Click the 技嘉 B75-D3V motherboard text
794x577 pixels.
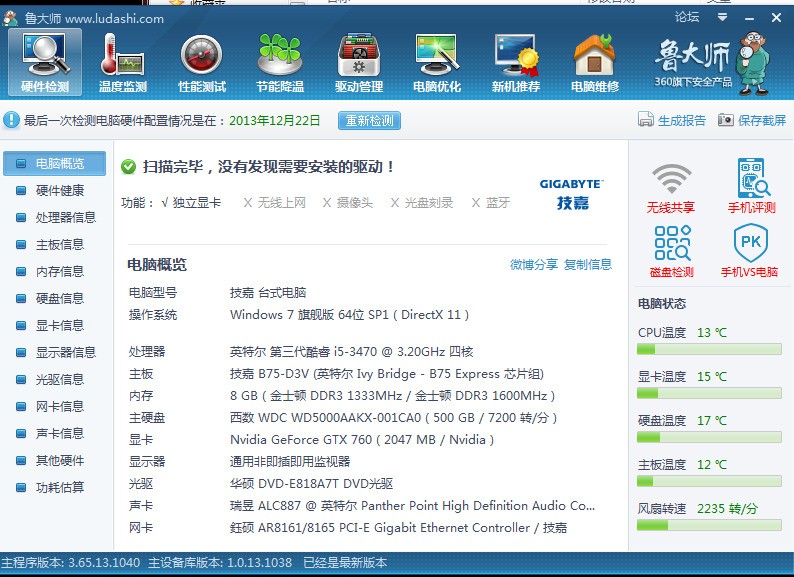[x=387, y=374]
